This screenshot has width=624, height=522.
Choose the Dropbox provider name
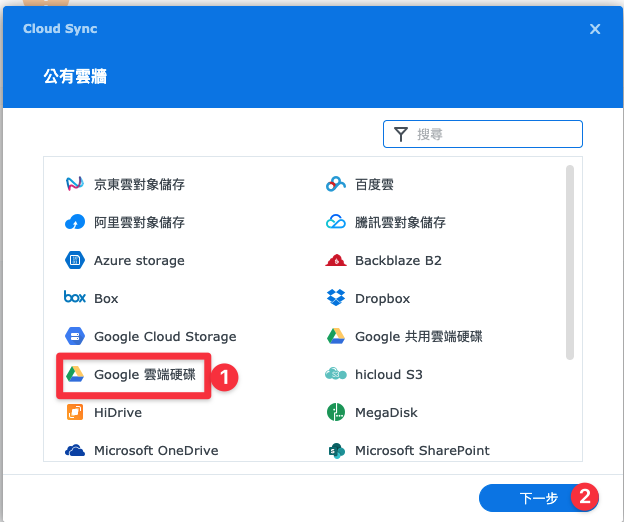coord(382,299)
